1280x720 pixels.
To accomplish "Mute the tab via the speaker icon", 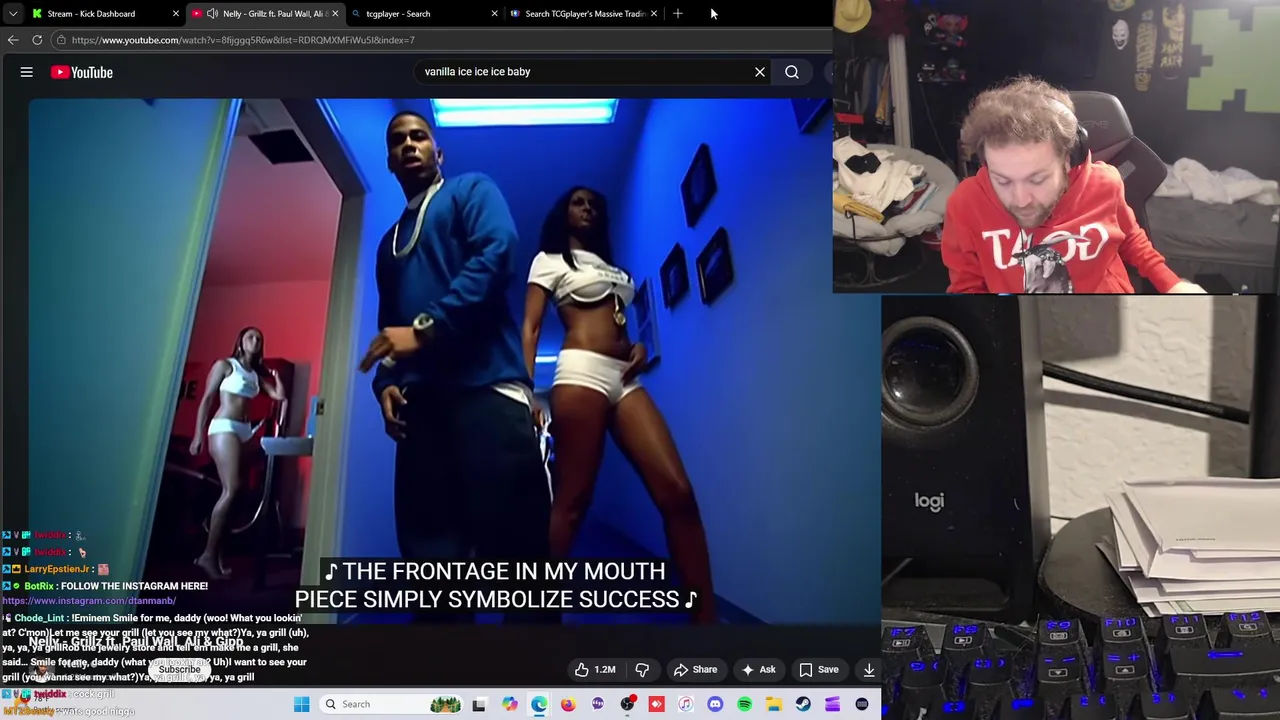I will point(212,14).
